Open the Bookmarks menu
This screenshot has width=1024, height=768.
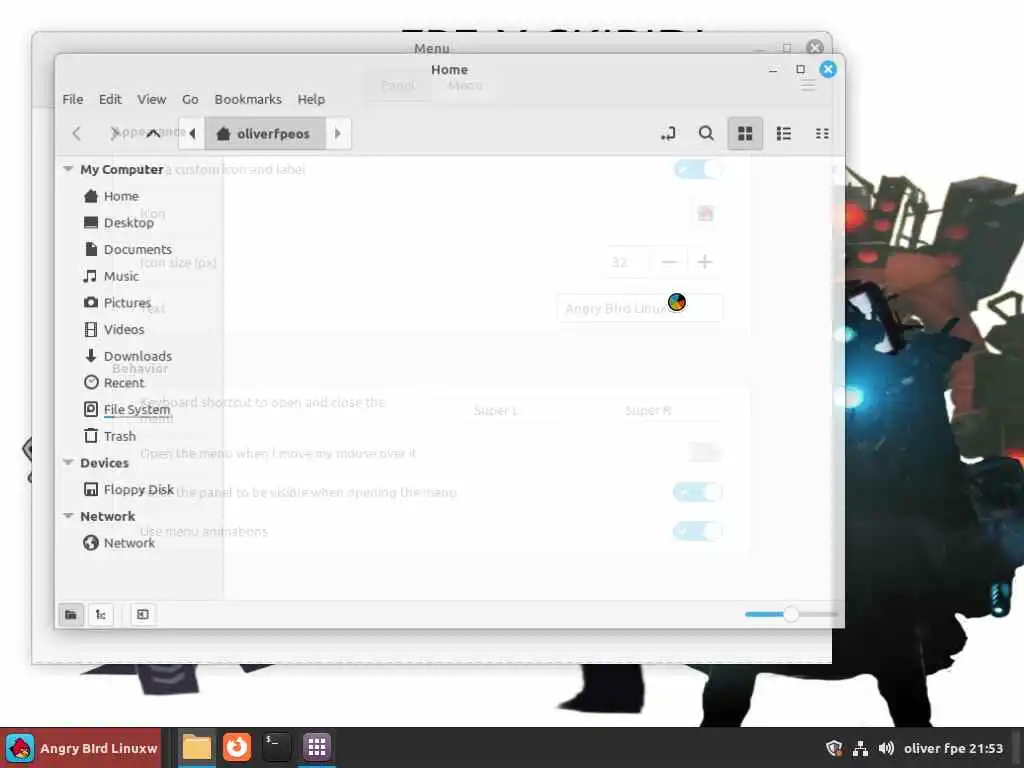[248, 99]
